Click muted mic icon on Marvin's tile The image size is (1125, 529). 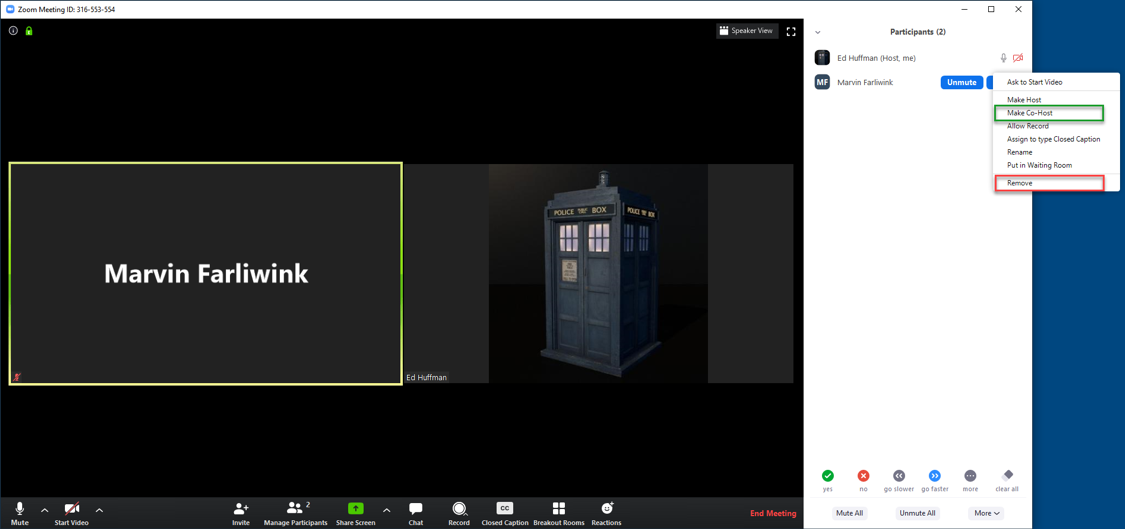(16, 377)
